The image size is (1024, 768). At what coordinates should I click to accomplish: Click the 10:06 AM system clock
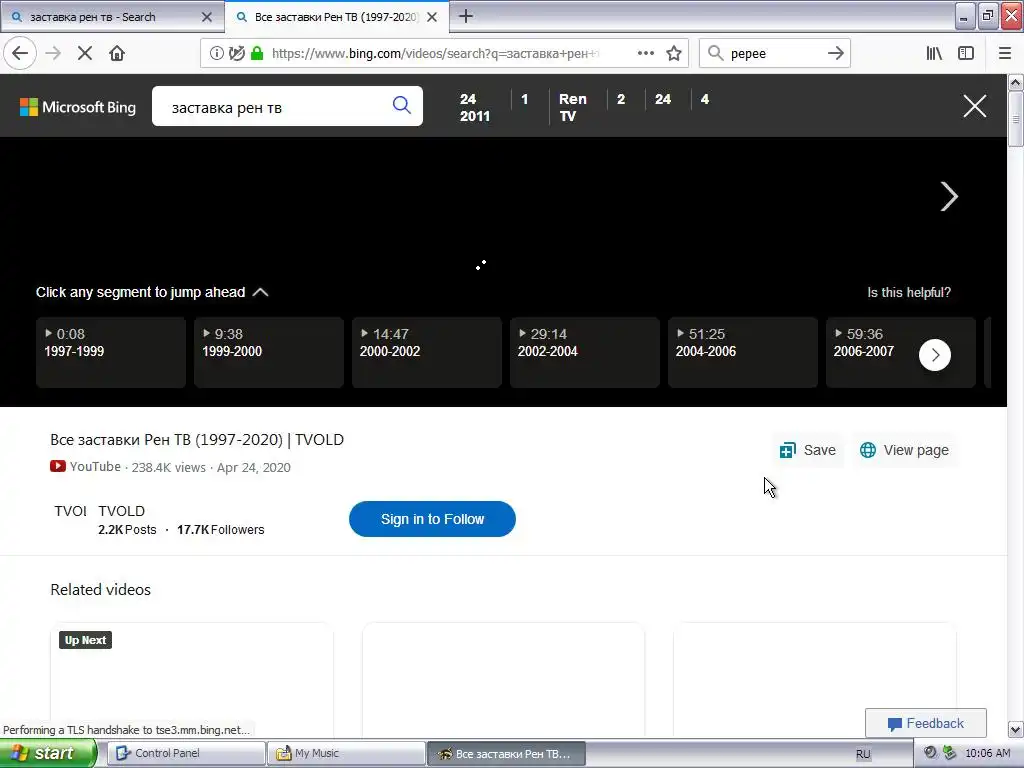(987, 754)
